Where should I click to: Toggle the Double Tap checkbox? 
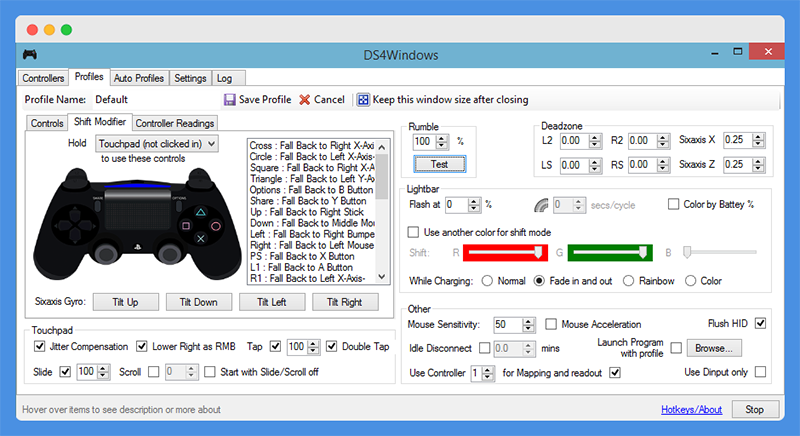point(332,346)
